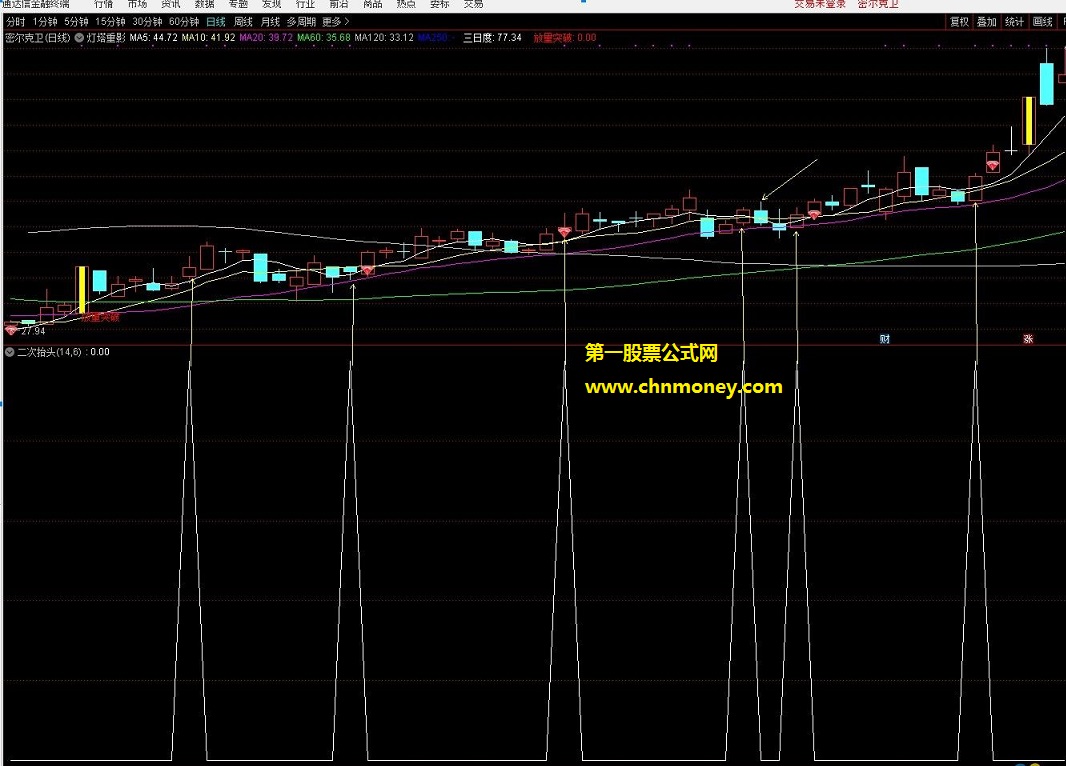Click the MA60: 35.68 value

(324, 38)
